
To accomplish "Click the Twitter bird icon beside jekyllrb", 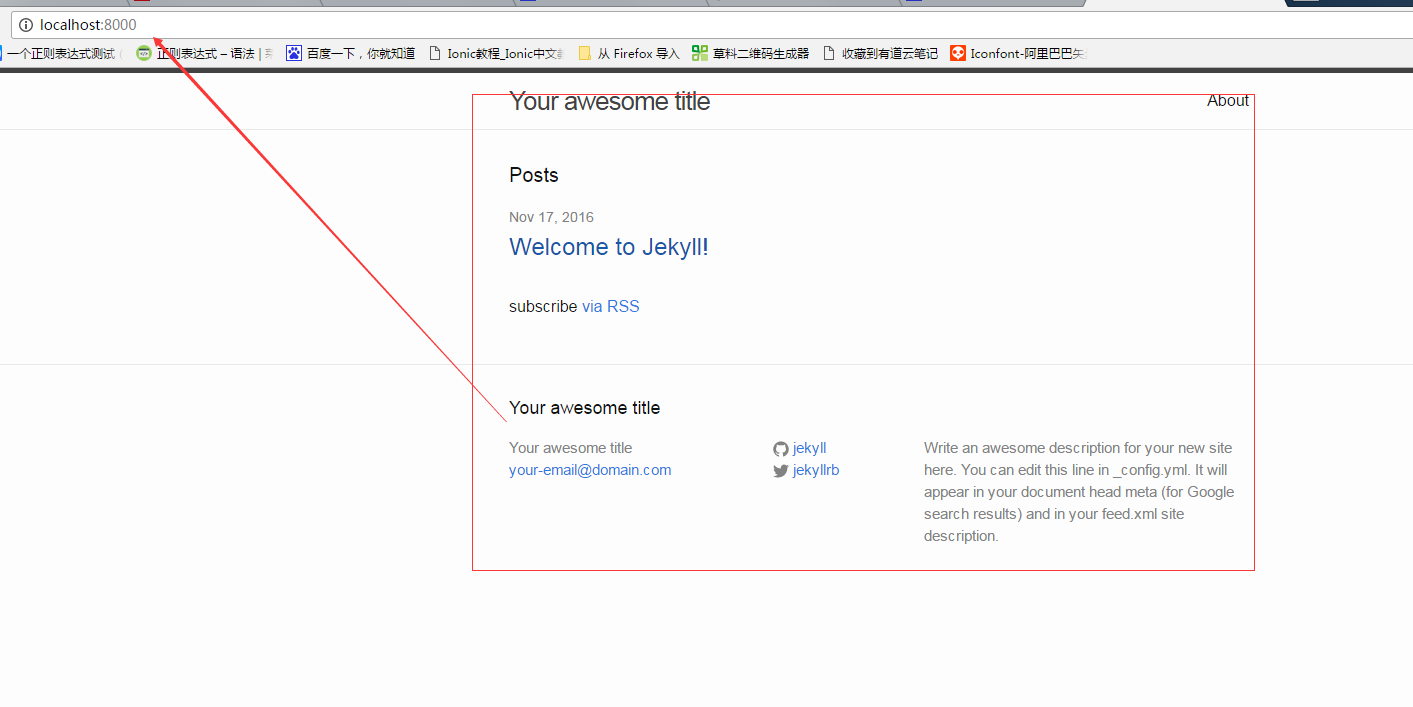I will [x=781, y=471].
